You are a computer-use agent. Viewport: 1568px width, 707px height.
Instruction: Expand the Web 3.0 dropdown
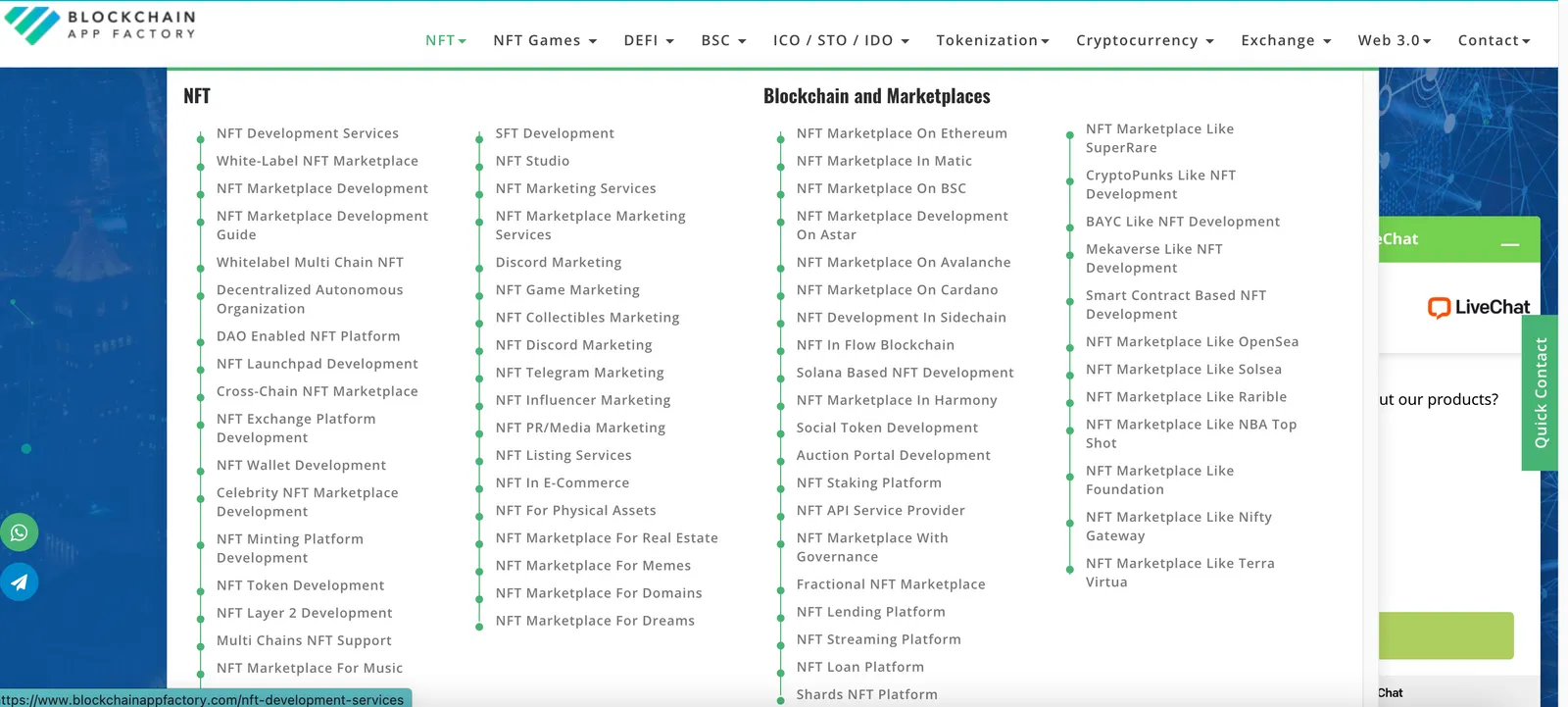click(1395, 40)
